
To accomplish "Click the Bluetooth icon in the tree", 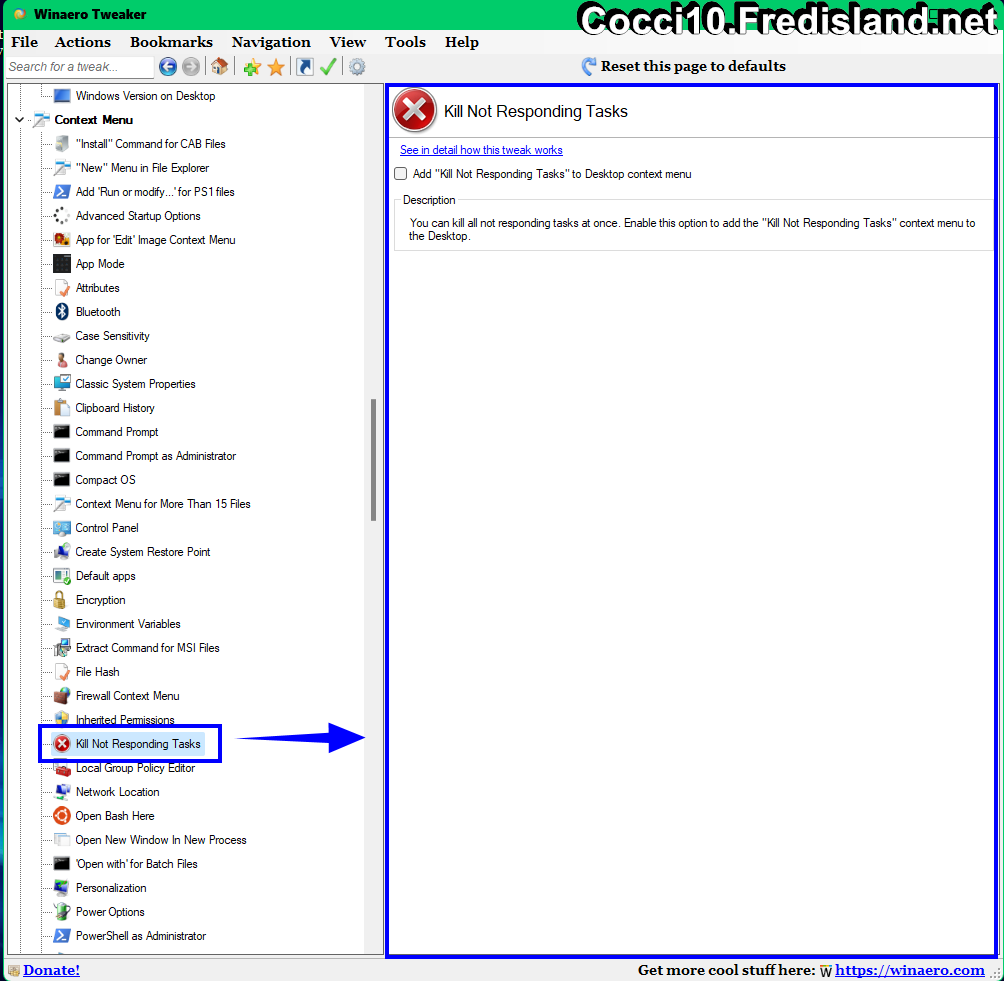I will click(61, 312).
